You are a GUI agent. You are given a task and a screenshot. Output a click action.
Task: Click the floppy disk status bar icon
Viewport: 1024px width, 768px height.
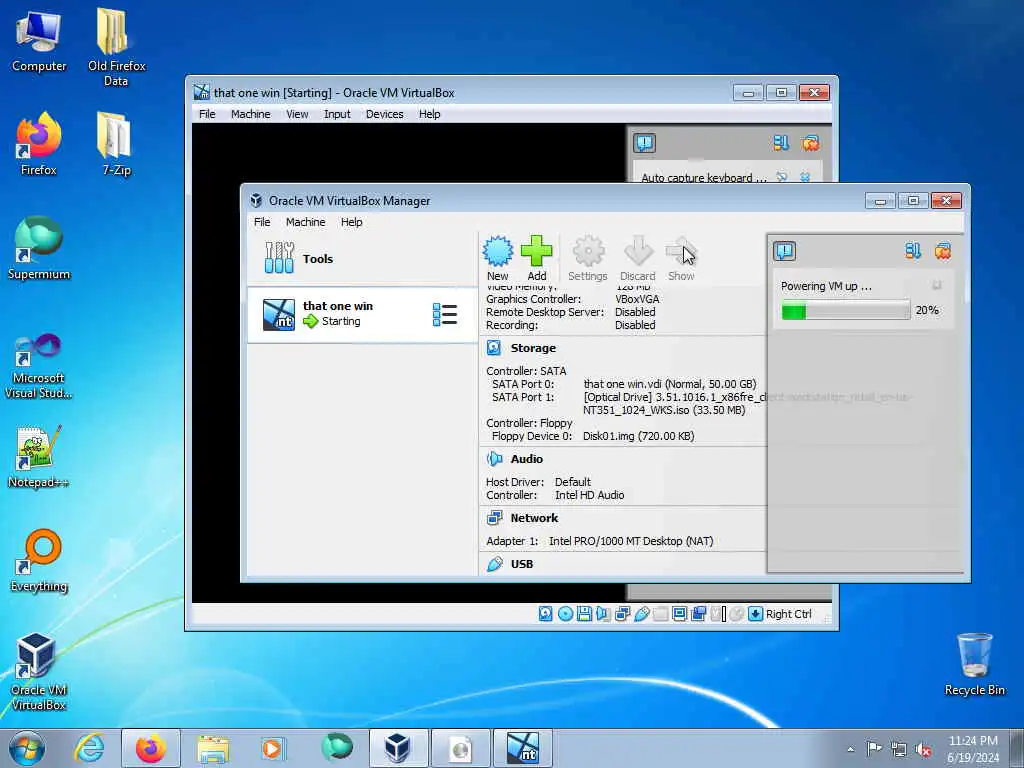[584, 614]
